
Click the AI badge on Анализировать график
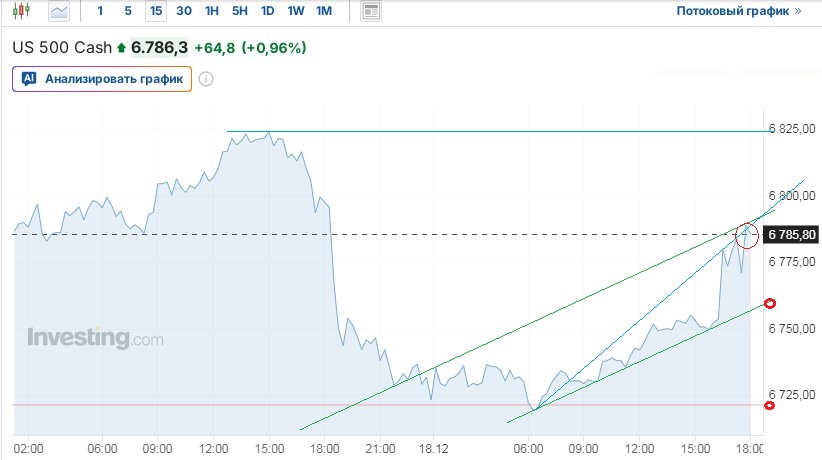point(29,78)
